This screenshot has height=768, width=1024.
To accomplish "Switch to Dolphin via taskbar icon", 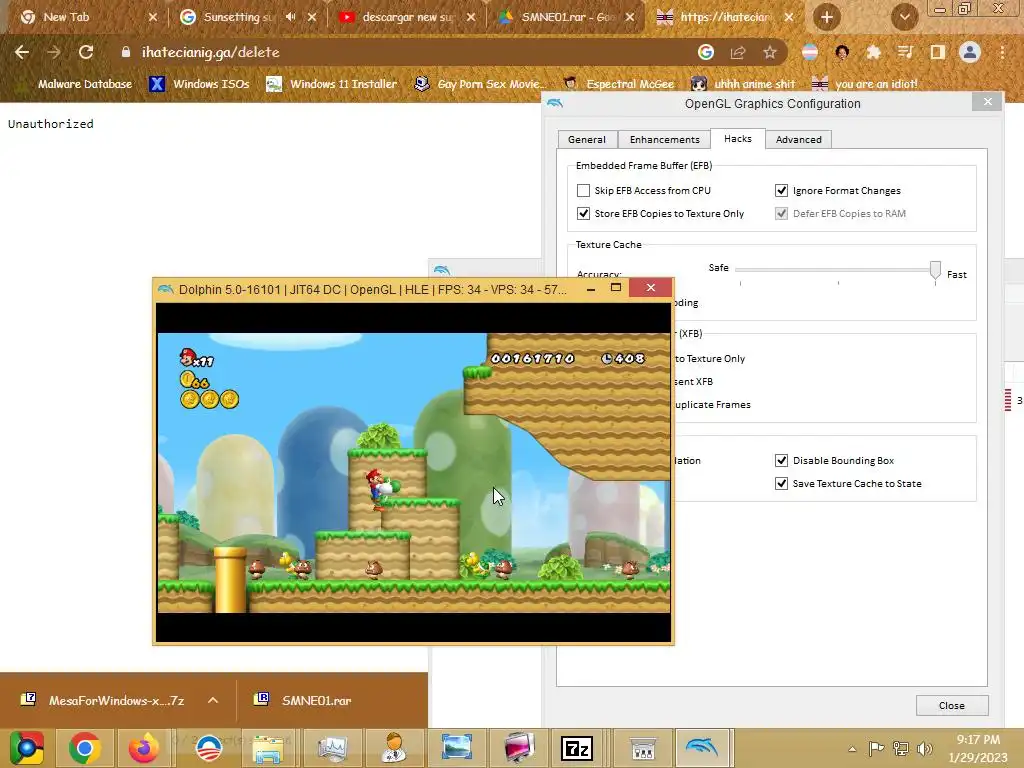I will pyautogui.click(x=702, y=748).
